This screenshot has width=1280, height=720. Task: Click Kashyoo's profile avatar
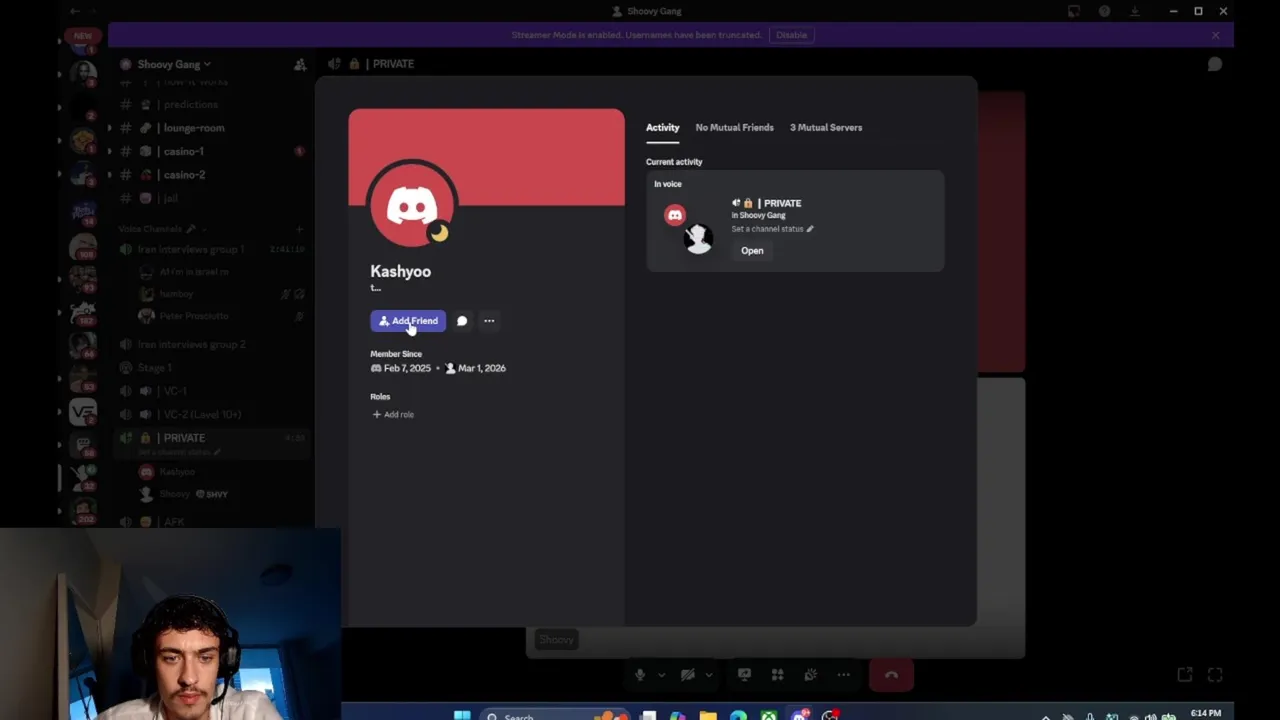[x=412, y=205]
